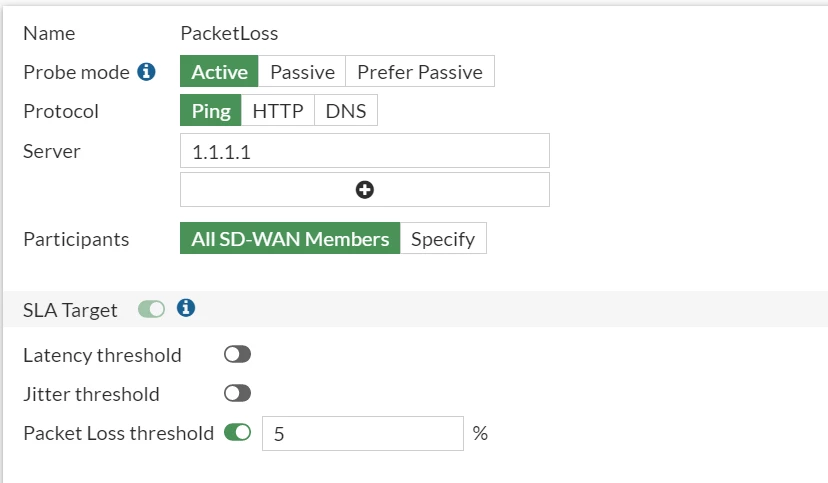
Task: Click the empty add-server row
Action: click(364, 190)
